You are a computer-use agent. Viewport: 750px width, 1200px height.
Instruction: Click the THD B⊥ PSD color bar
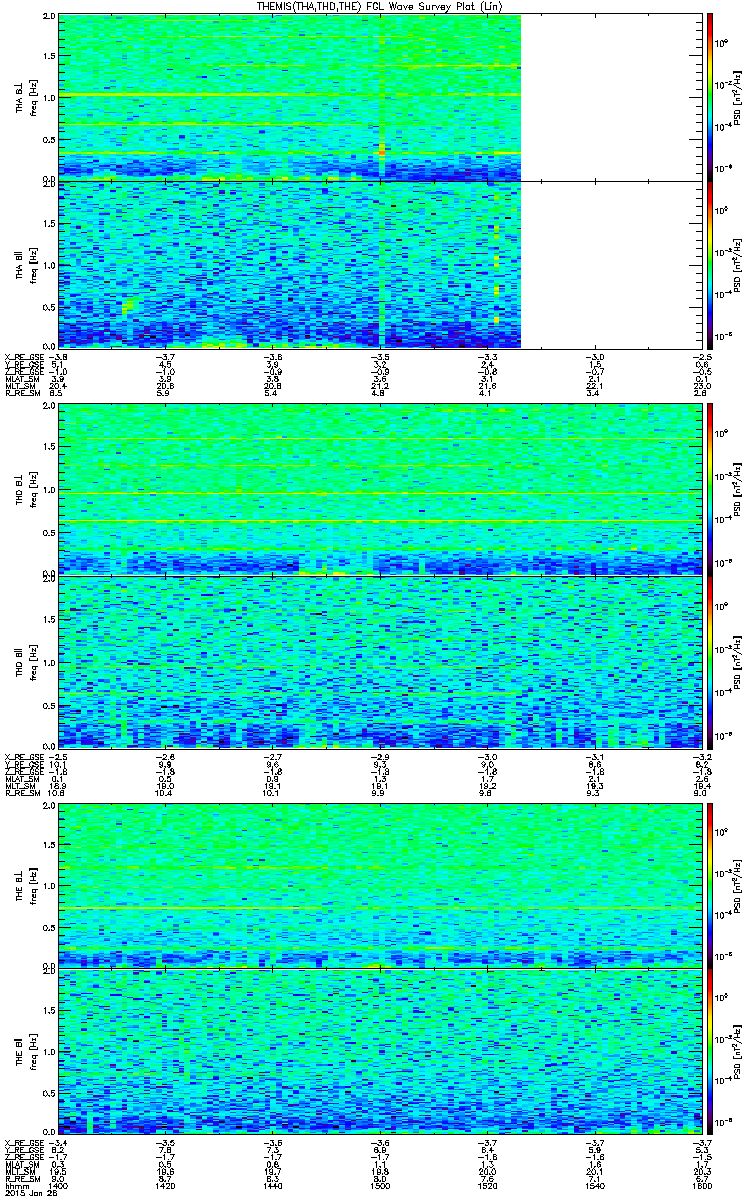point(710,490)
